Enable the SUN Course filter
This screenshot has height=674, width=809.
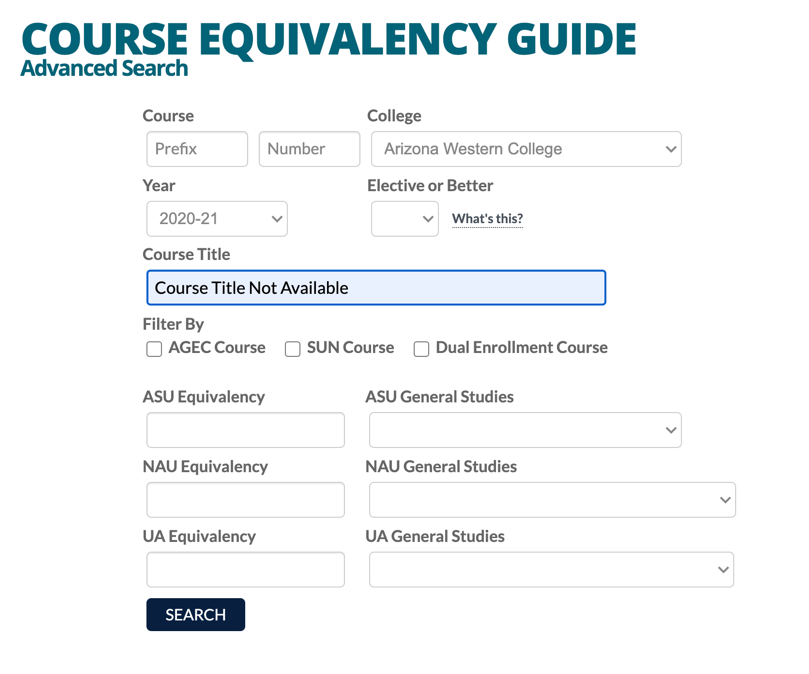point(293,349)
